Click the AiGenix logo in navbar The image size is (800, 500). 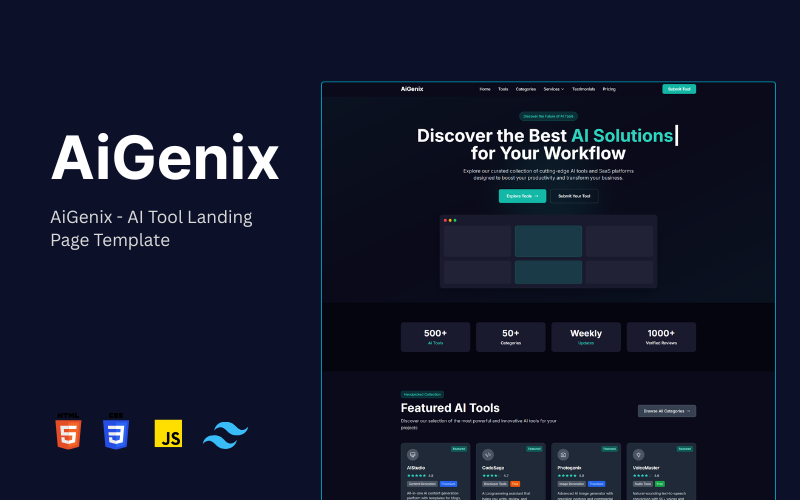point(412,89)
